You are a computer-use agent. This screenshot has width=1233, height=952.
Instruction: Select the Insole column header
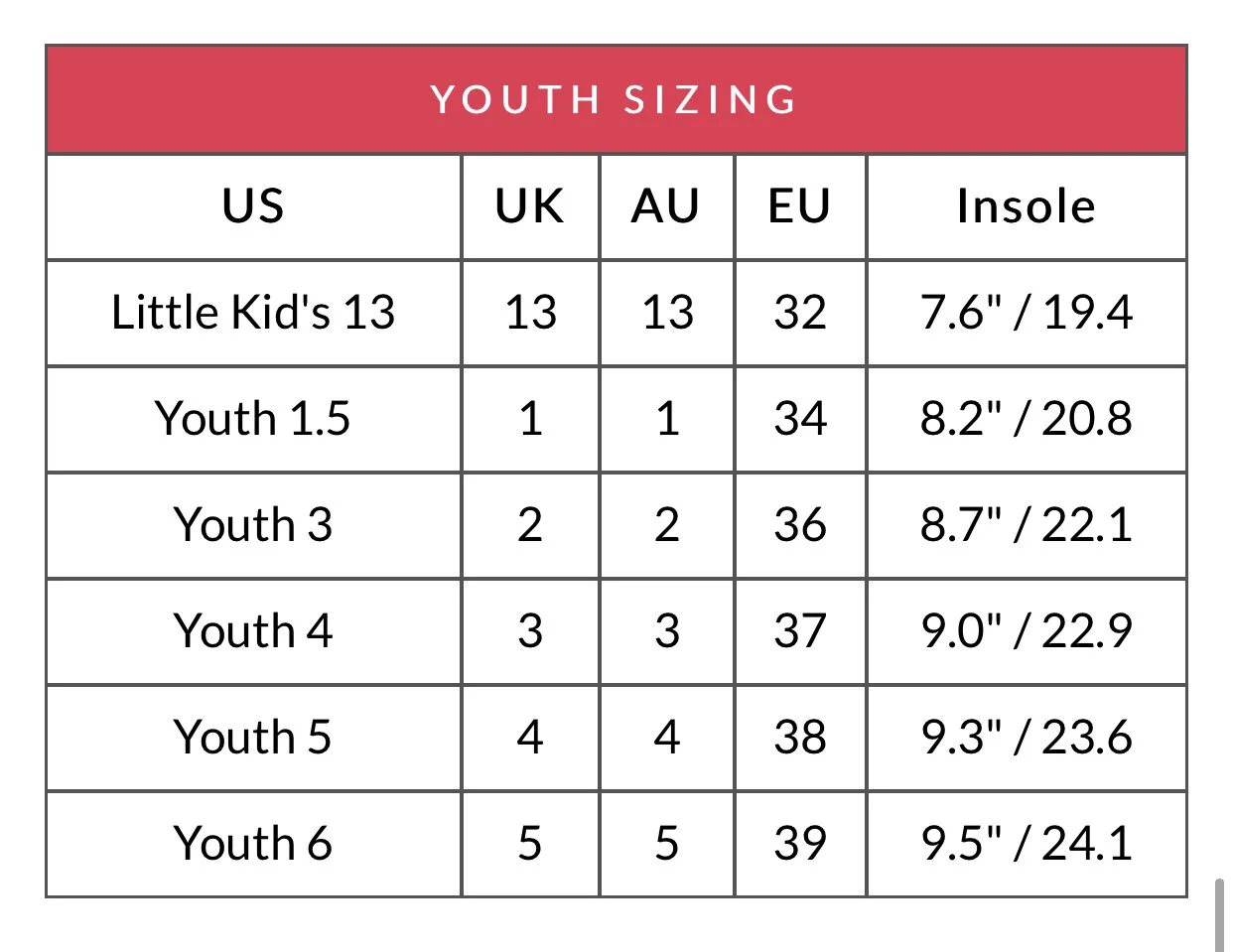click(1027, 206)
